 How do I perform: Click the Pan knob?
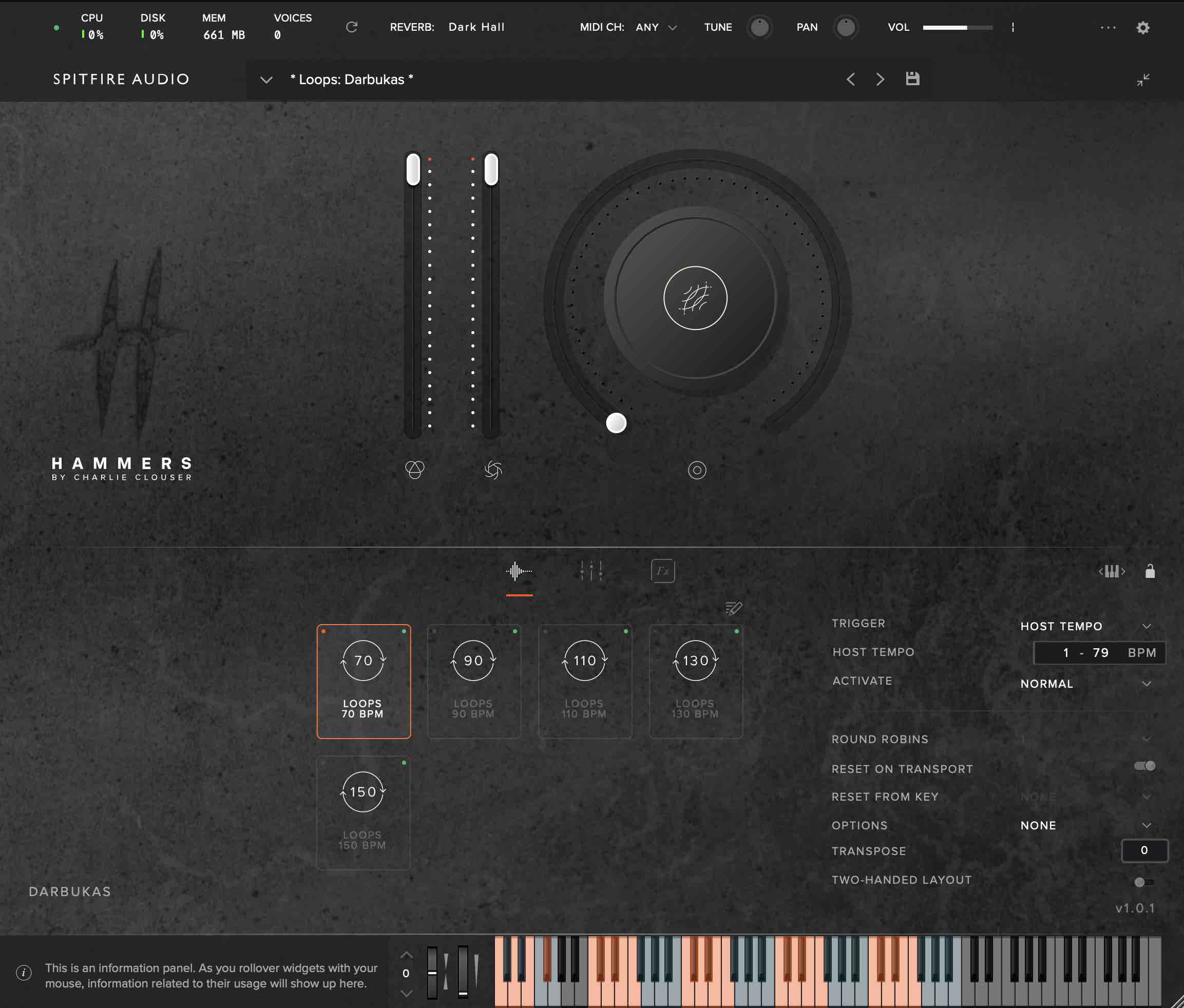(846, 27)
